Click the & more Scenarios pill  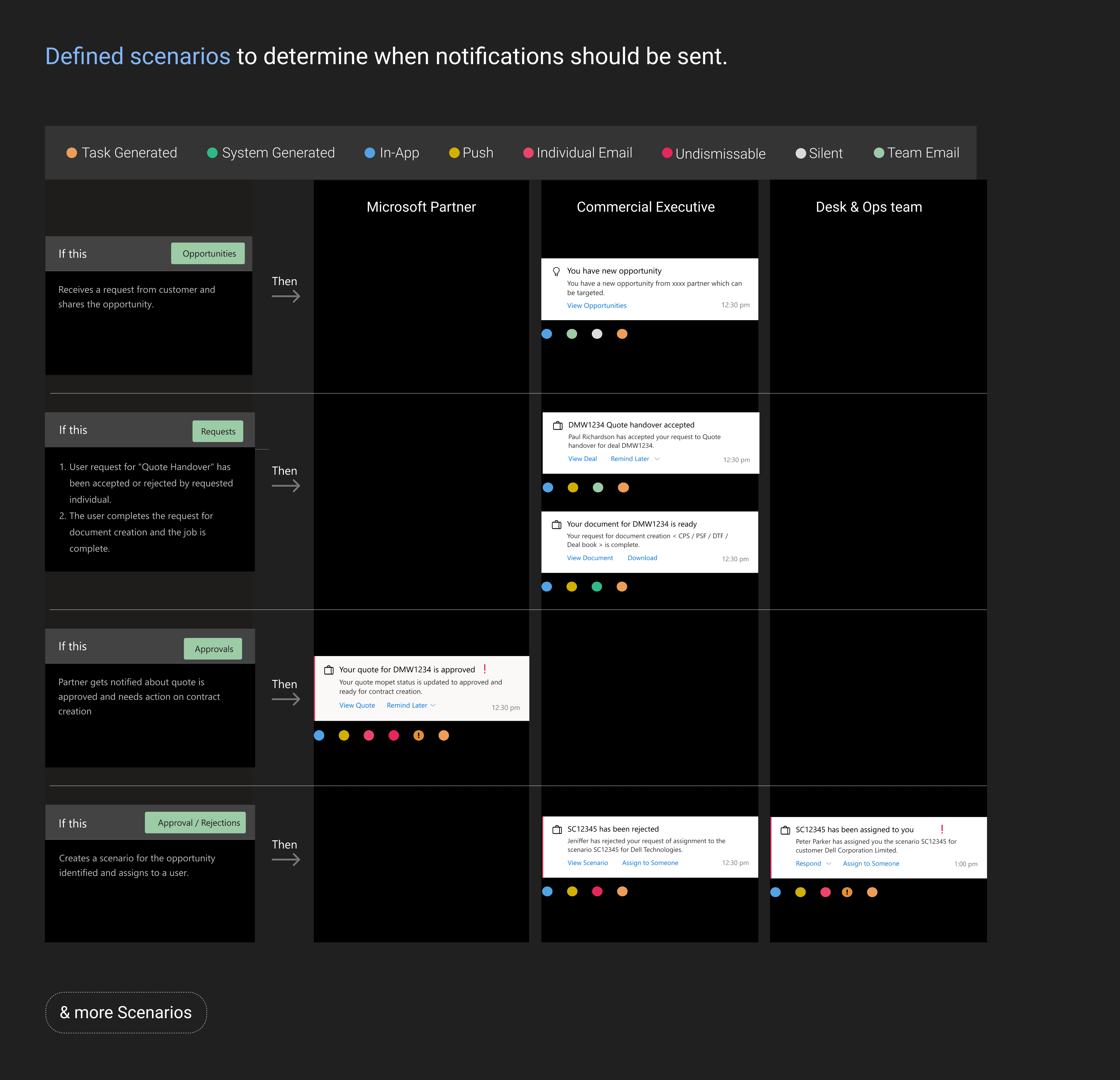click(126, 1012)
